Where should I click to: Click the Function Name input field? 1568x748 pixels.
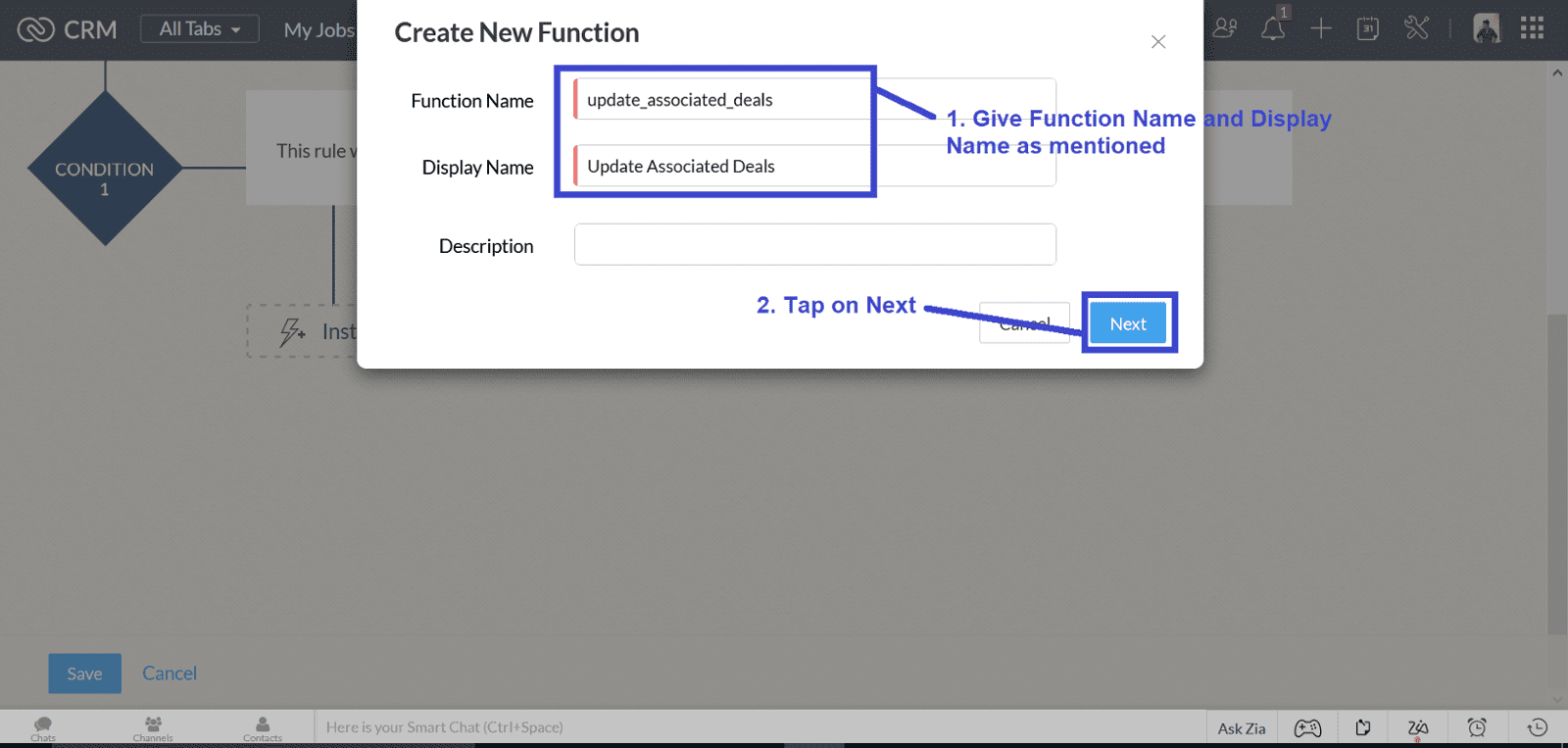click(814, 99)
